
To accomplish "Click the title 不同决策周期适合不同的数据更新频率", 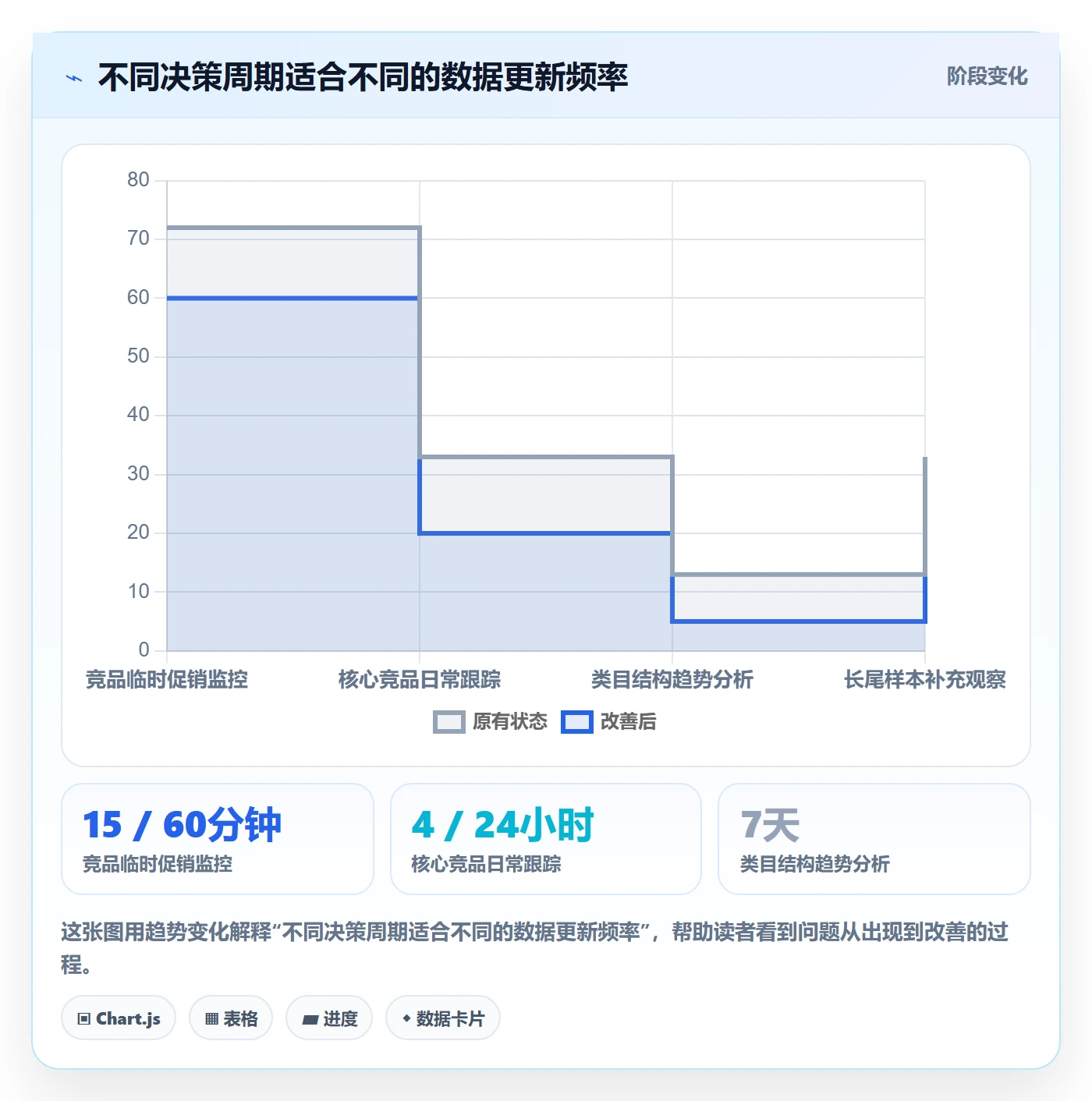I will click(363, 77).
